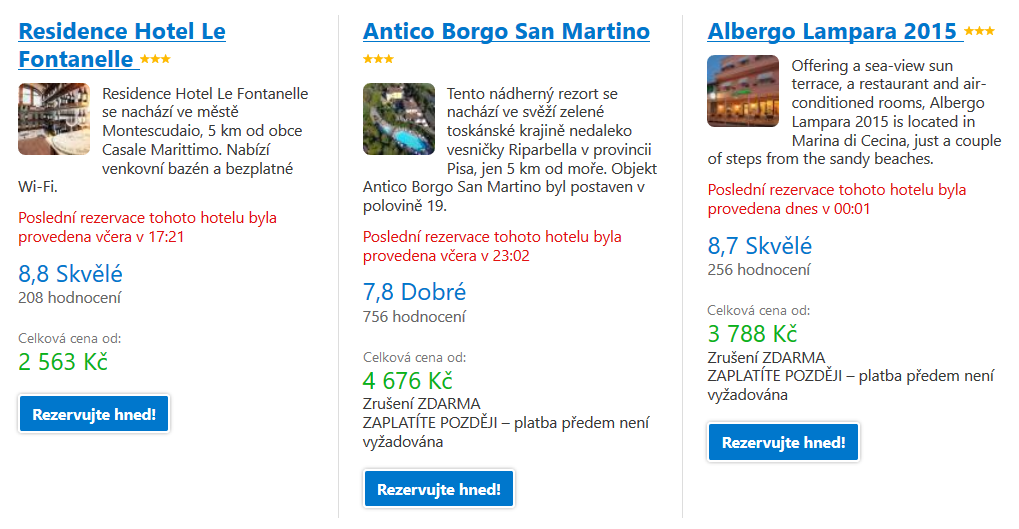1019x529 pixels.
Task: Select the 4 676 Kč price
Action: [407, 380]
